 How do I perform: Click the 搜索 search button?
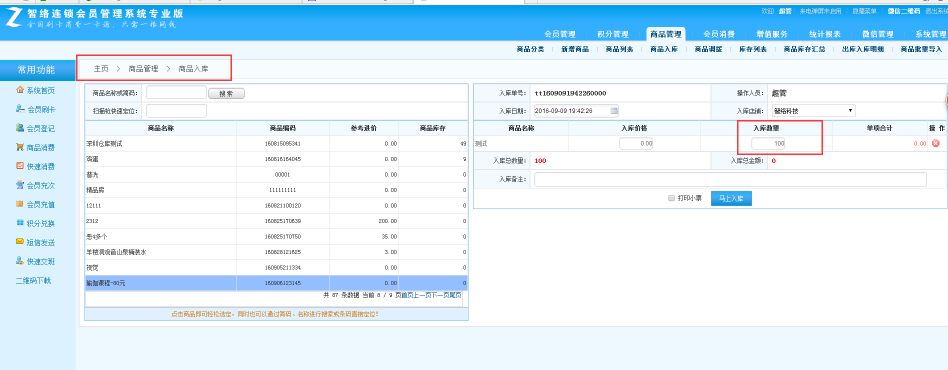point(226,94)
